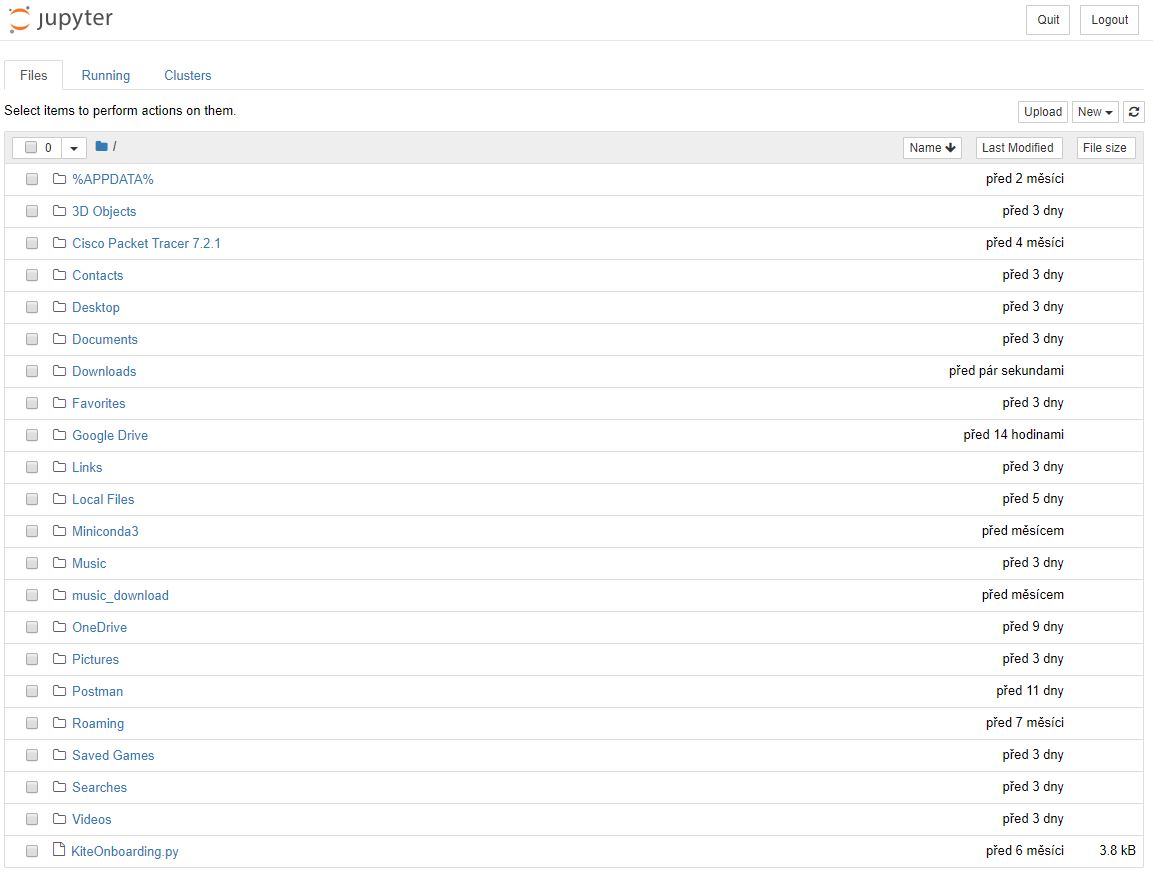Open the Local Files folder link
This screenshot has height=891, width=1153.
[103, 499]
